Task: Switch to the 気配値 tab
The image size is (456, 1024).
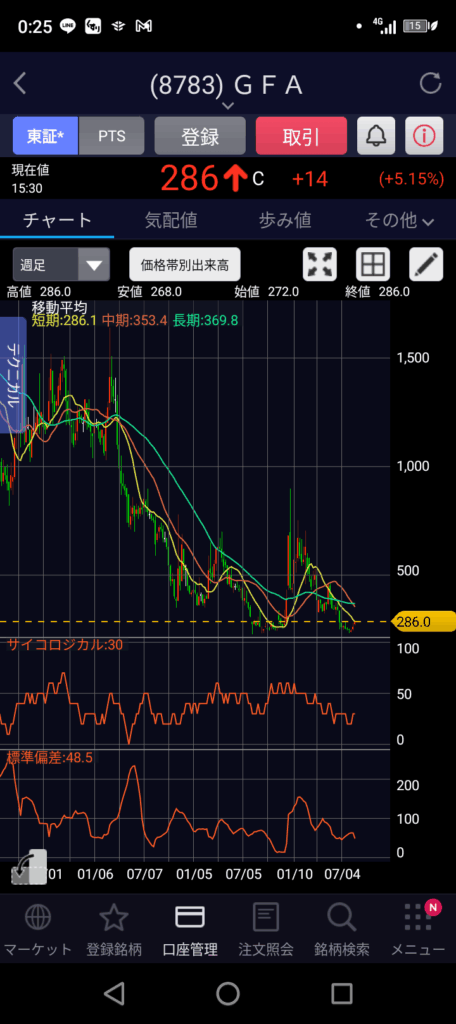Action: pos(171,221)
